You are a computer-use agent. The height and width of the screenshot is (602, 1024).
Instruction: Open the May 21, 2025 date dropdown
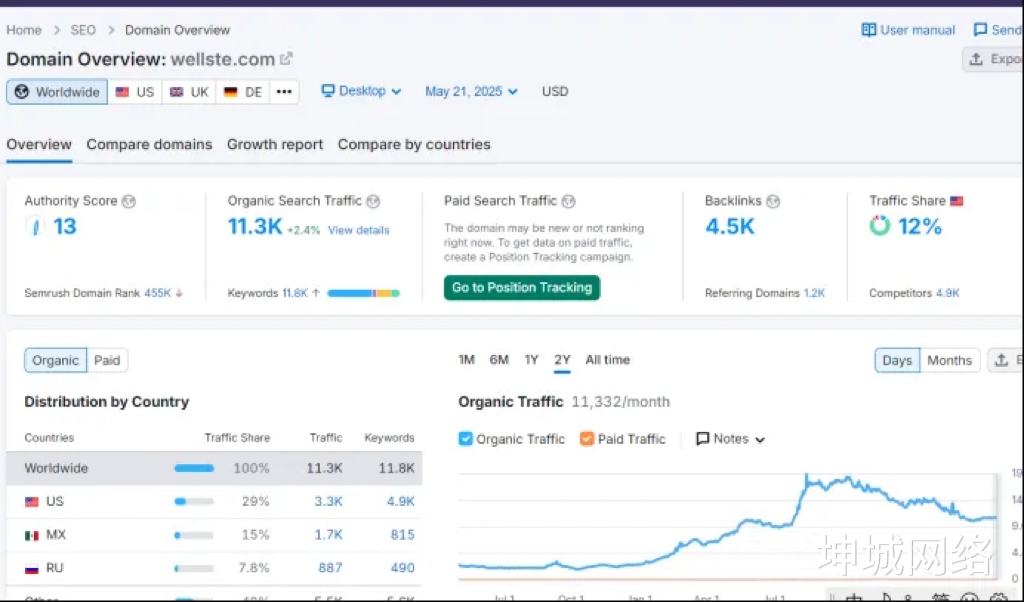coord(471,91)
